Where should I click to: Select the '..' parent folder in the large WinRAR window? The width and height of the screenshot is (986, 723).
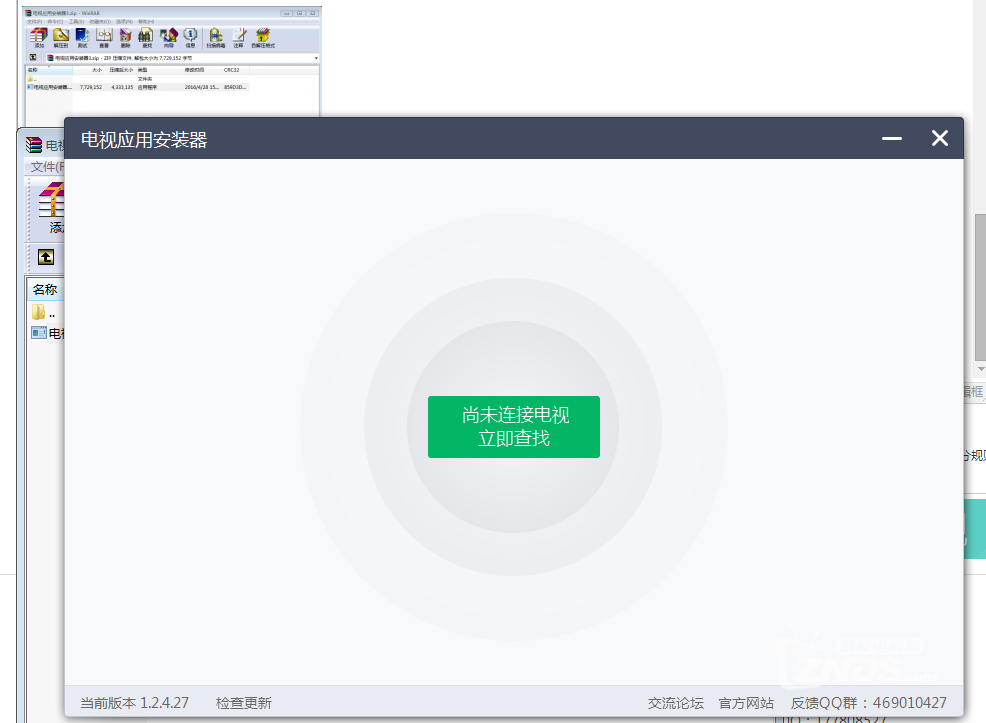pos(43,312)
